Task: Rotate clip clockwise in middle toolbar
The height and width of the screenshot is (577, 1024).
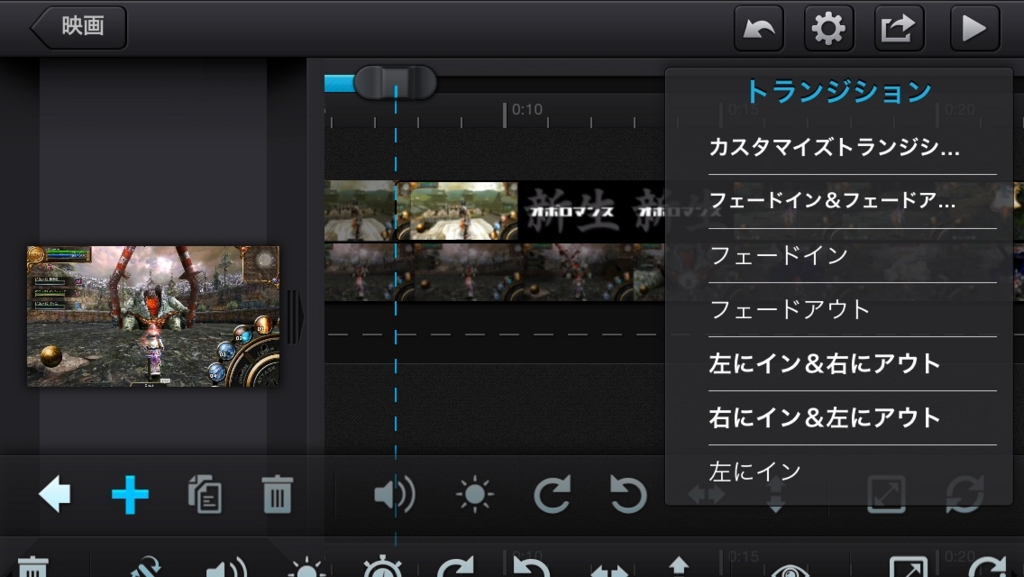Action: [552, 494]
